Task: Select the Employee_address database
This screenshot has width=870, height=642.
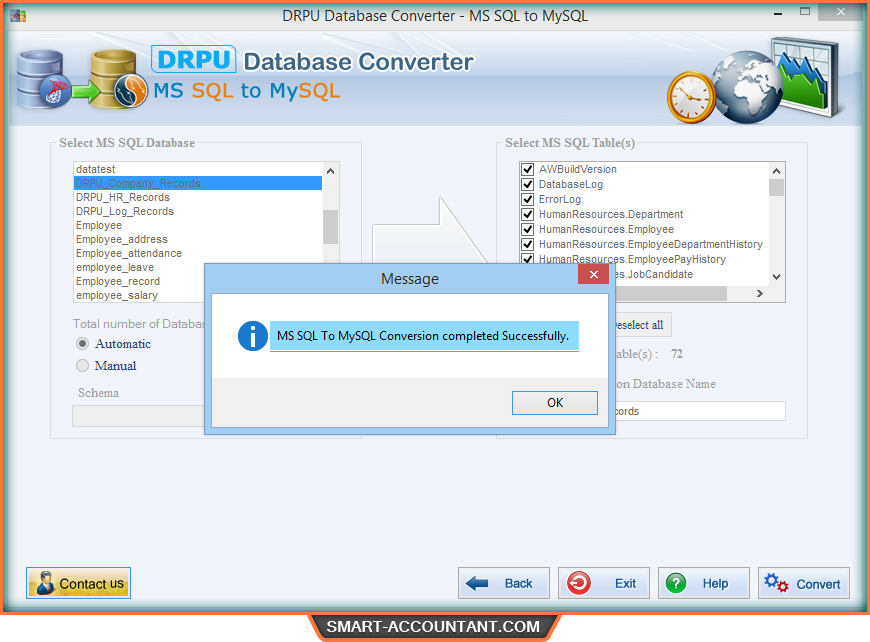Action: click(198, 239)
